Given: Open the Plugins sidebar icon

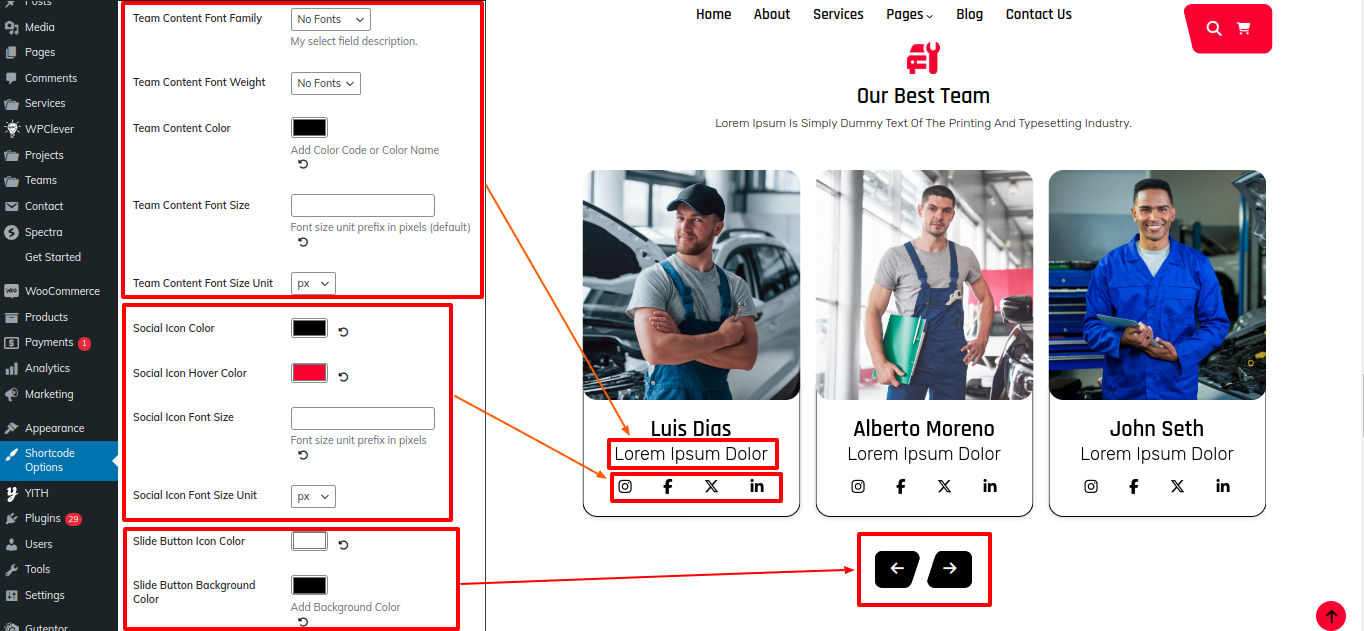Looking at the screenshot, I should pos(12,518).
